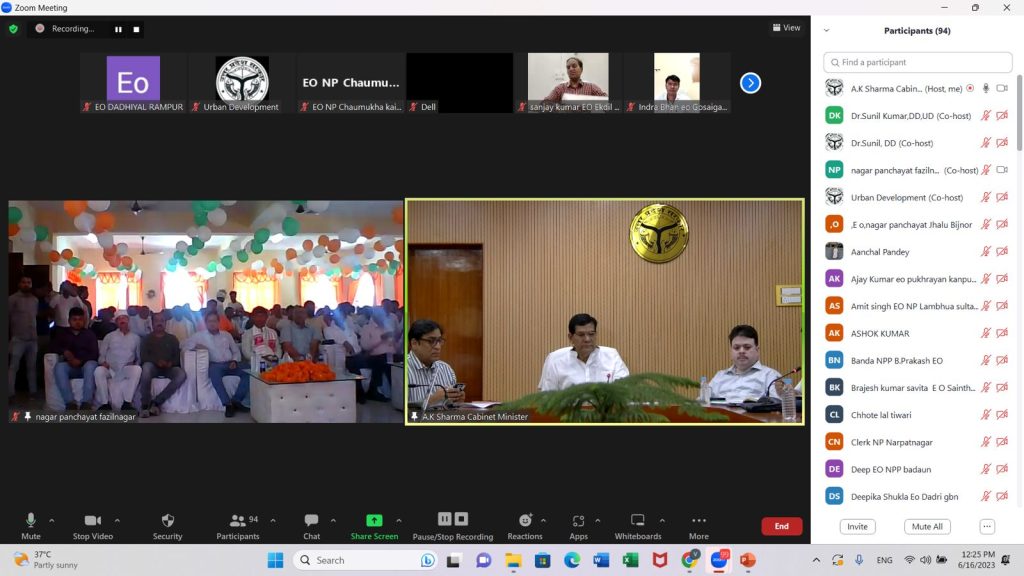Click the green encryption shield icon
Viewport: 1024px width, 576px height.
click(13, 29)
